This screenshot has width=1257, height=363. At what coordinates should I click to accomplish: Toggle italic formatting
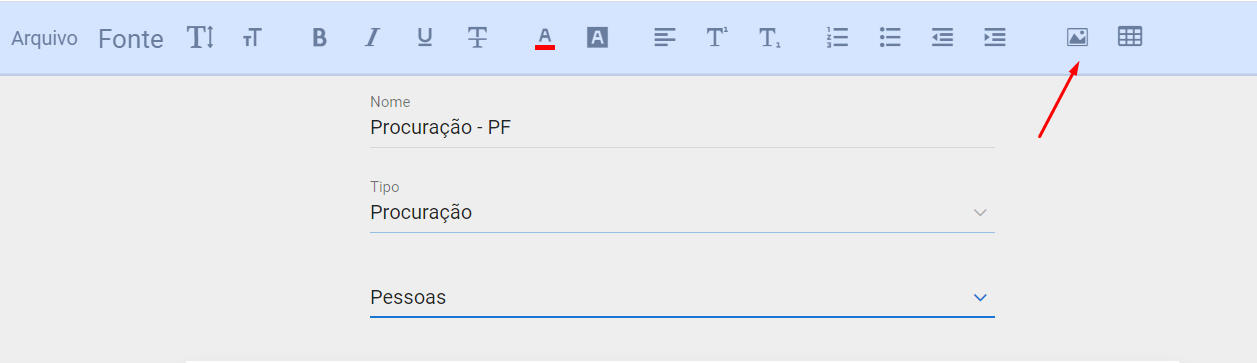pos(372,38)
